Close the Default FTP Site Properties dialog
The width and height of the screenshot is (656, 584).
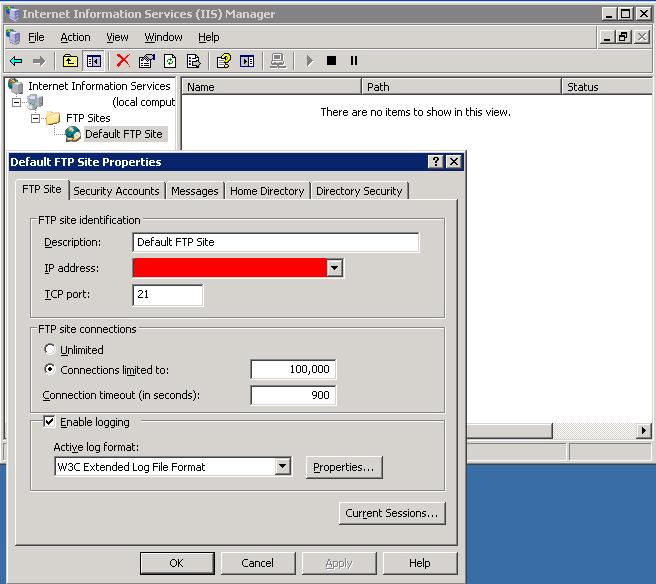coord(454,161)
